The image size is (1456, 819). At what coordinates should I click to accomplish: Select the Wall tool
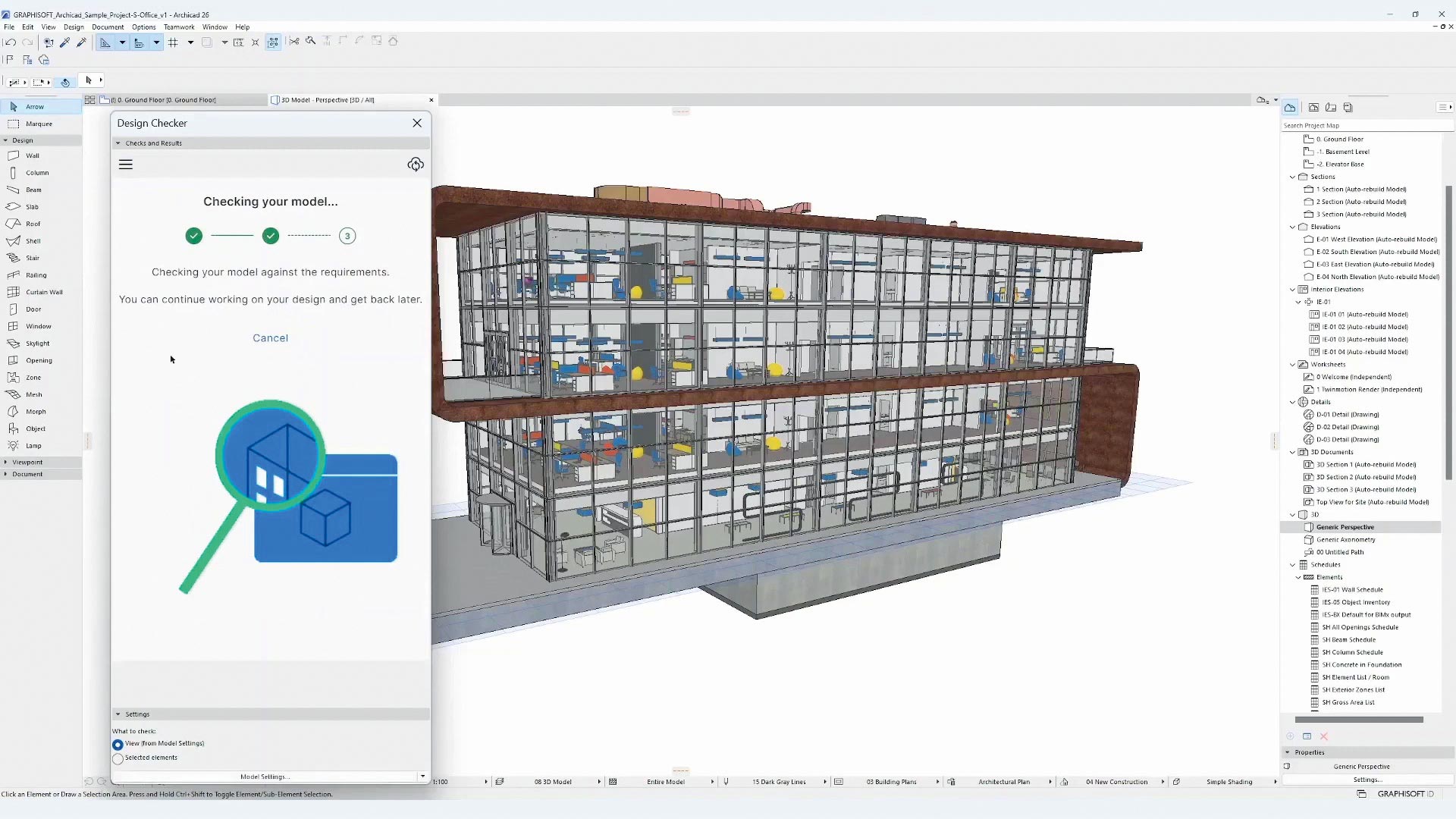[x=32, y=155]
